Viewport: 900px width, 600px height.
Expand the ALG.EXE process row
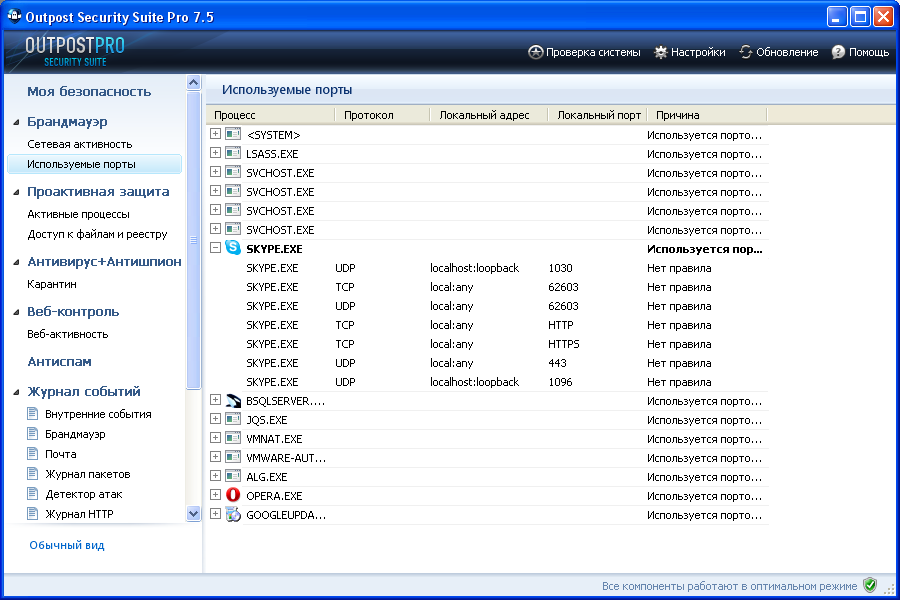215,476
